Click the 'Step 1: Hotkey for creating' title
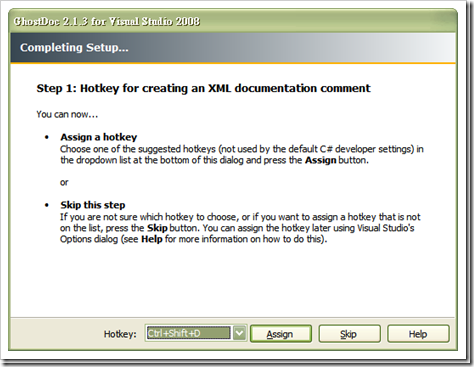 [203, 88]
